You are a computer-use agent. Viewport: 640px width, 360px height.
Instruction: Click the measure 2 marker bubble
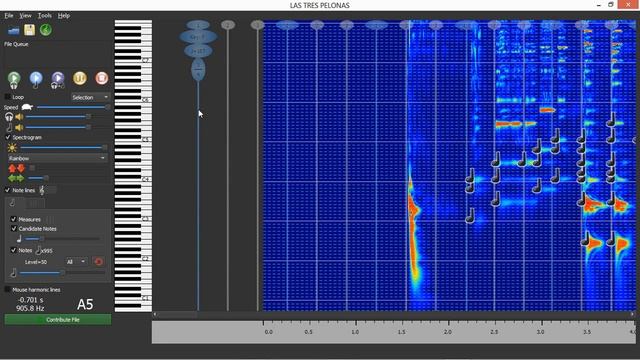tap(228, 25)
